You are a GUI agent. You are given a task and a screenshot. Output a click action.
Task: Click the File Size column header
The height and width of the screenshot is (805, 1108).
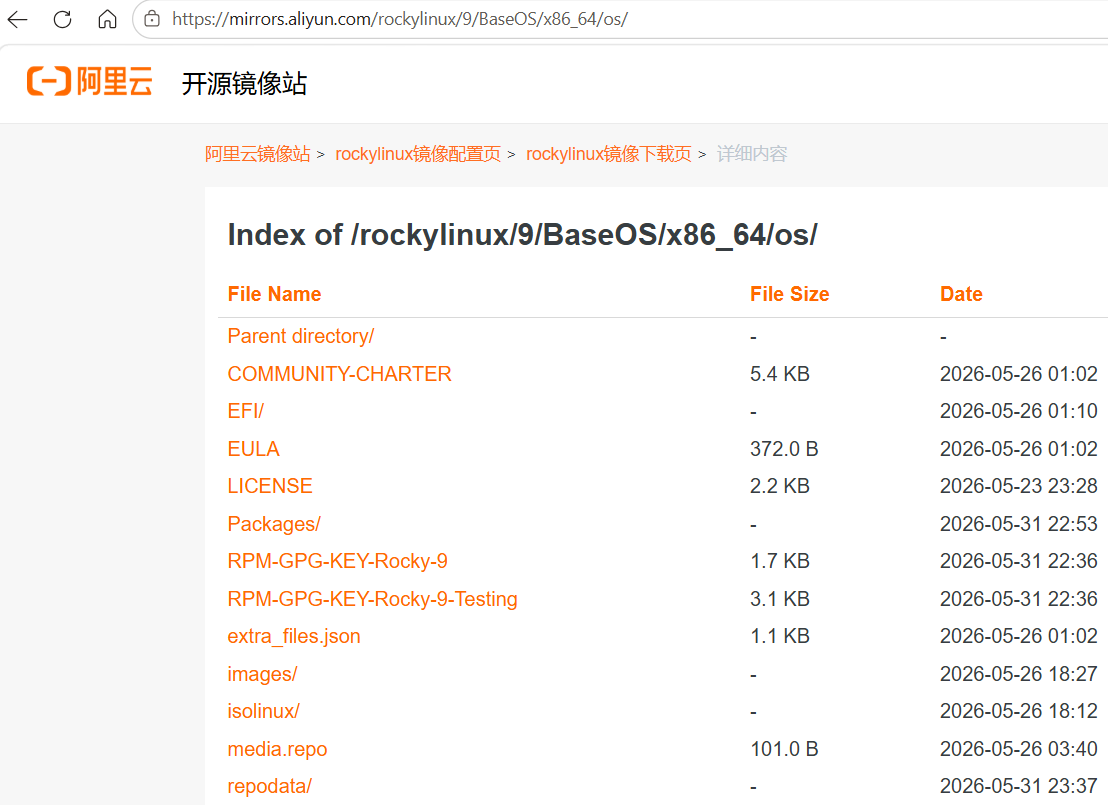pos(789,294)
